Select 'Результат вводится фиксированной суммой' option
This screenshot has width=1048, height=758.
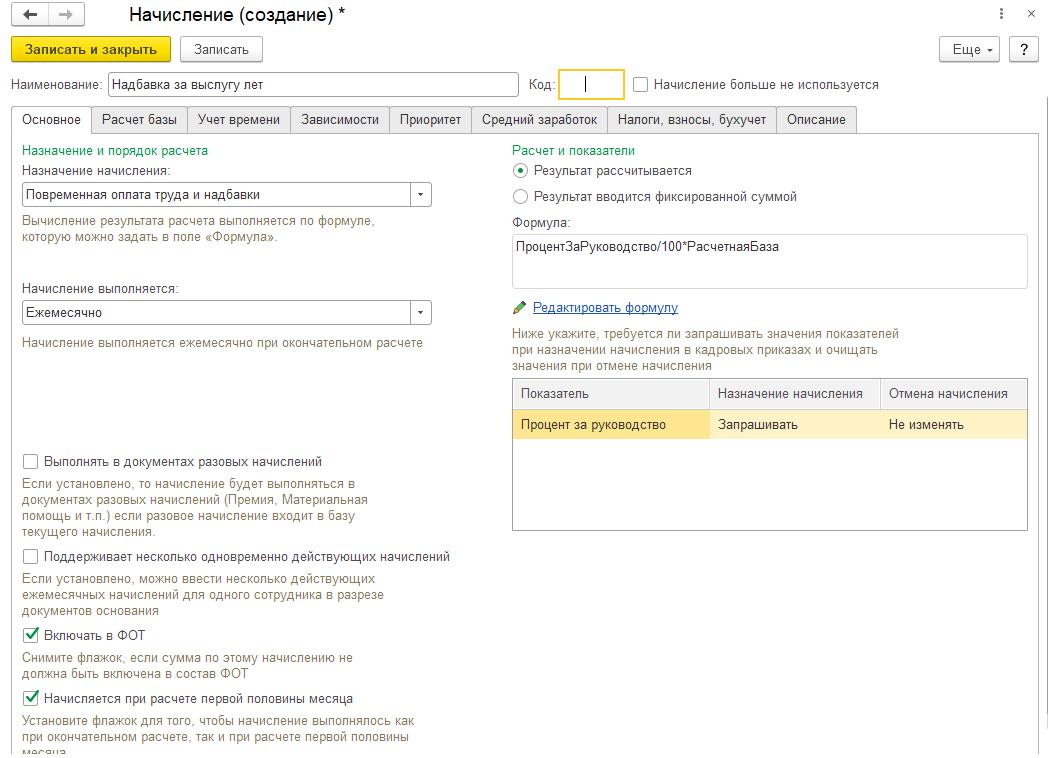click(520, 197)
